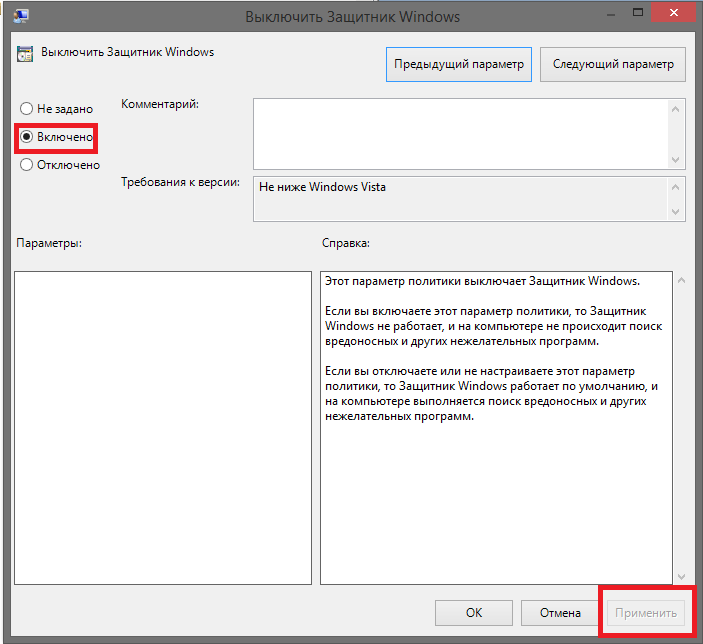Confirm with the OK button

tap(473, 613)
